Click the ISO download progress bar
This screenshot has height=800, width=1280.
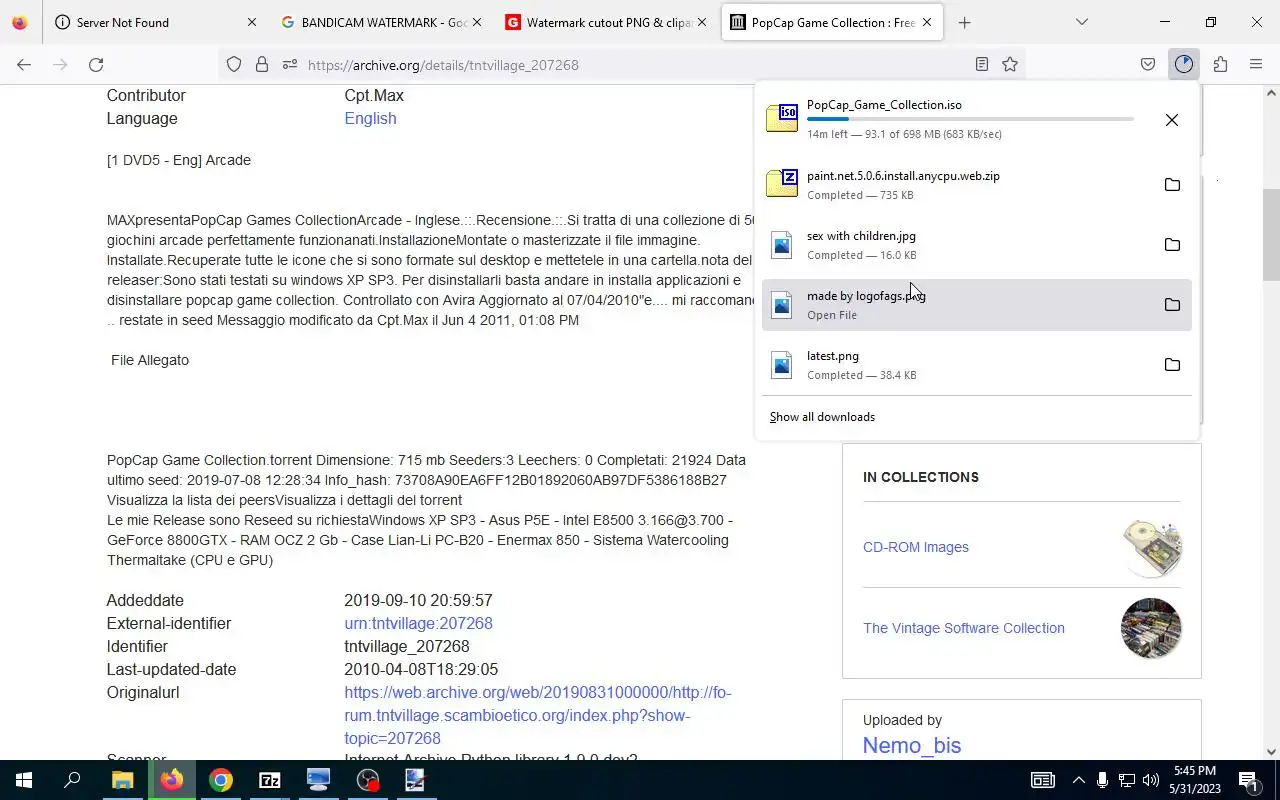970,119
